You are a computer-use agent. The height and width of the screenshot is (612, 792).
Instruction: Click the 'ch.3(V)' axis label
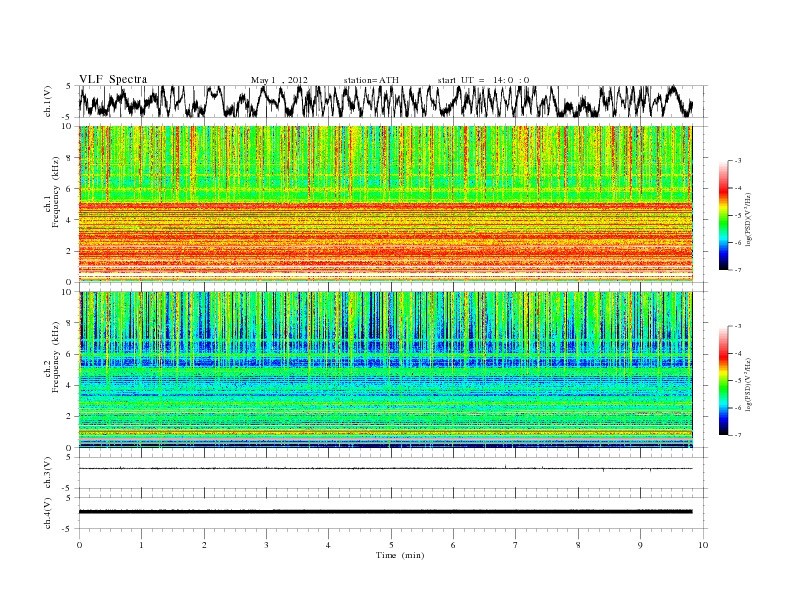(47, 473)
